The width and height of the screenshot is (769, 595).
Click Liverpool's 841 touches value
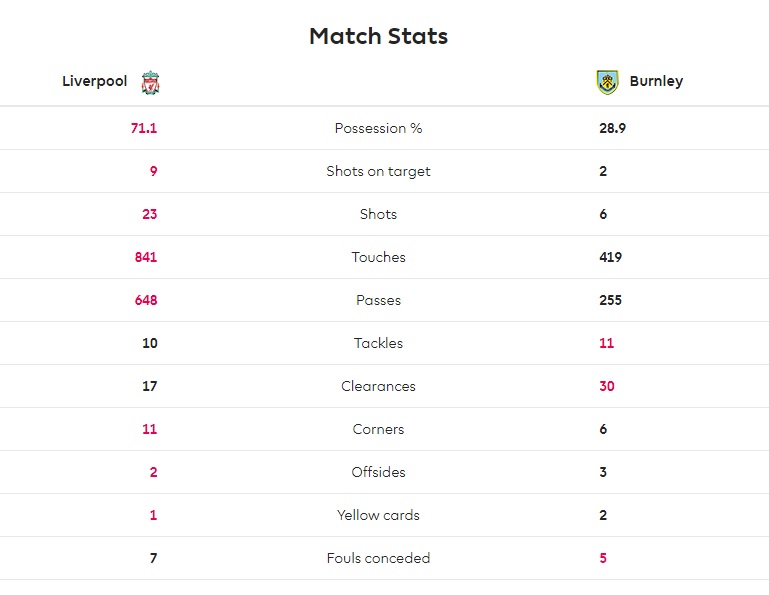146,257
